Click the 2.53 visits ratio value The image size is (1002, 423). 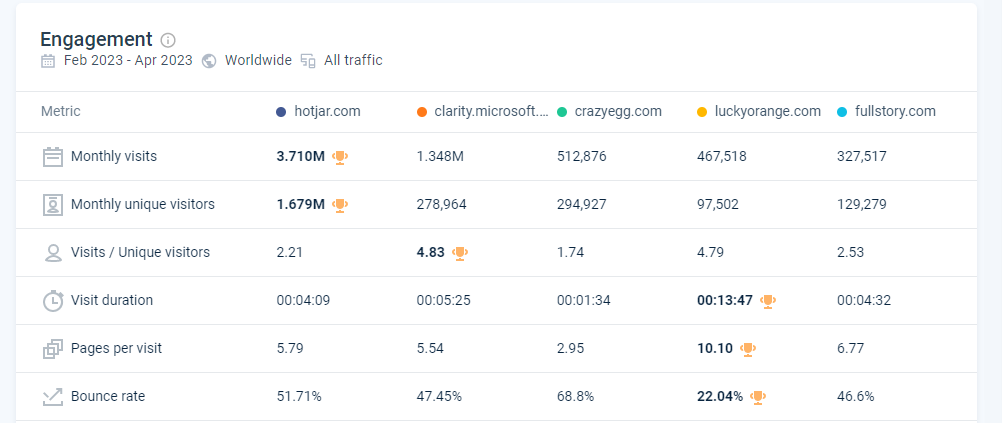point(851,252)
